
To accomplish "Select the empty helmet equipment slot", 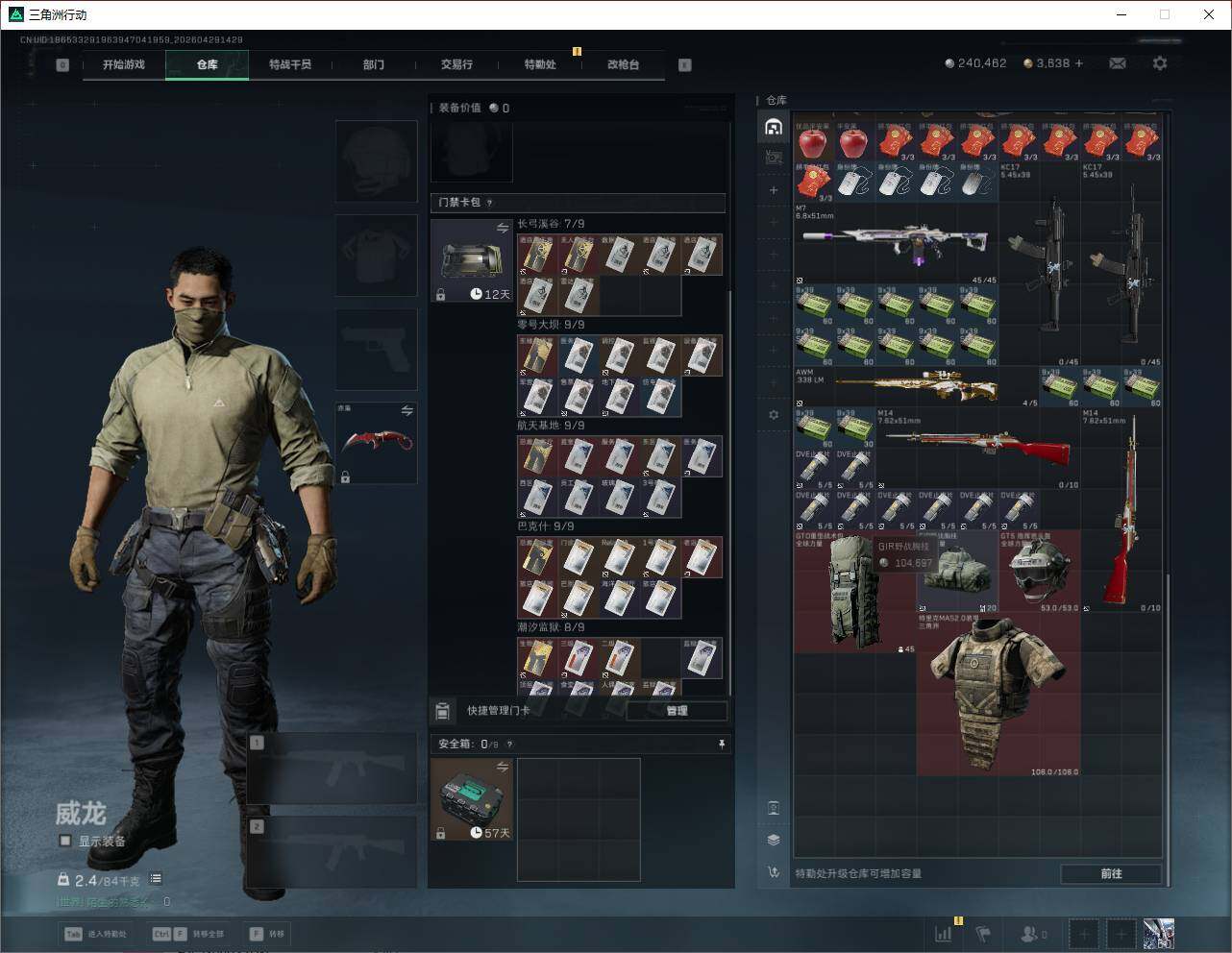I will coord(377,160).
